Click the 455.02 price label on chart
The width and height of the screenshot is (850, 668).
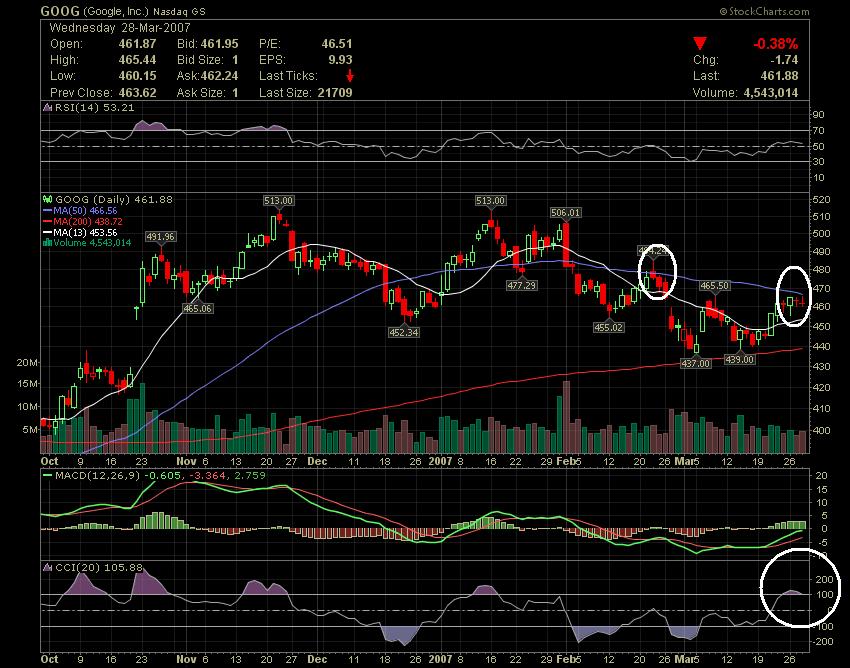[x=608, y=327]
